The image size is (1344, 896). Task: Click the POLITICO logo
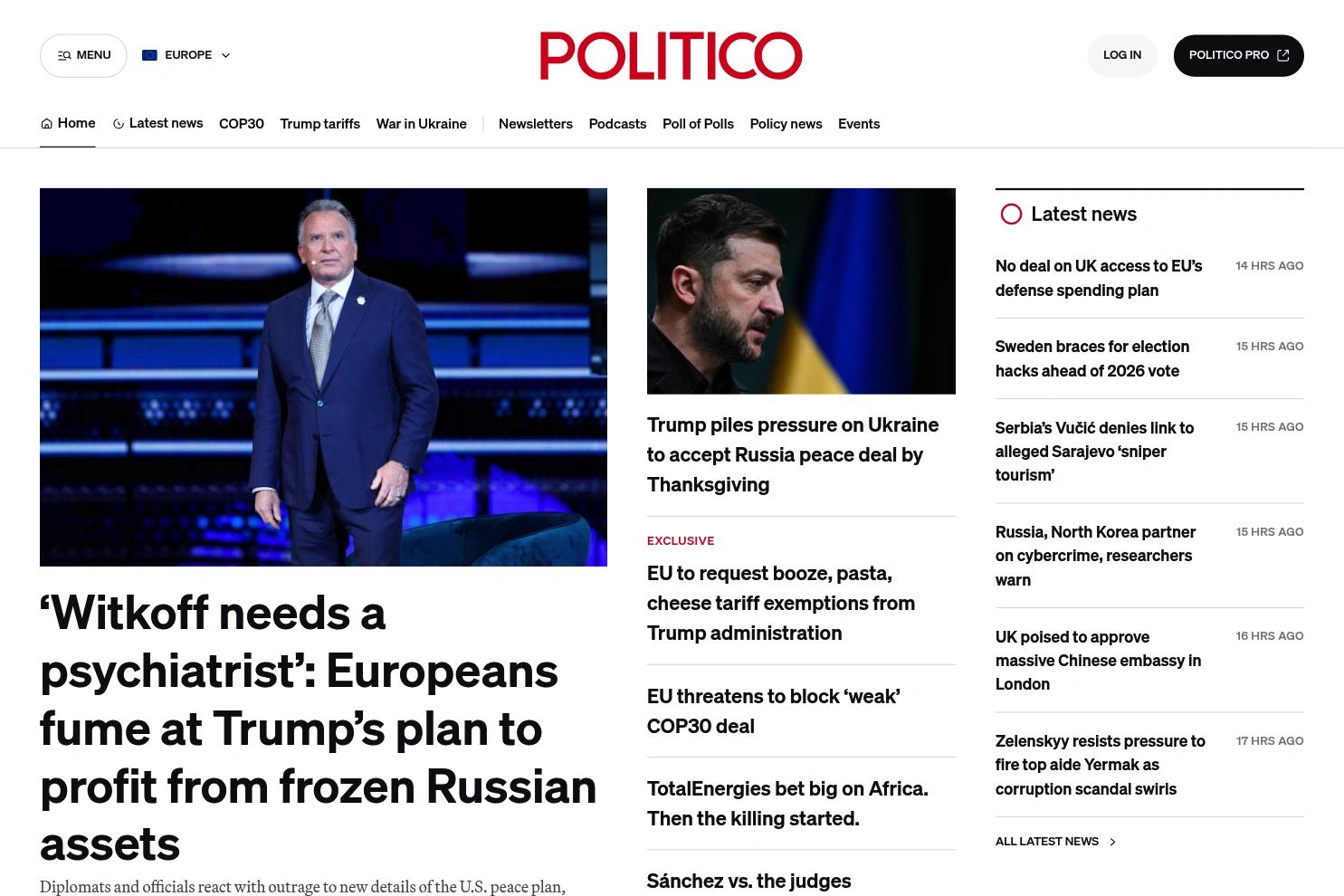tap(671, 56)
